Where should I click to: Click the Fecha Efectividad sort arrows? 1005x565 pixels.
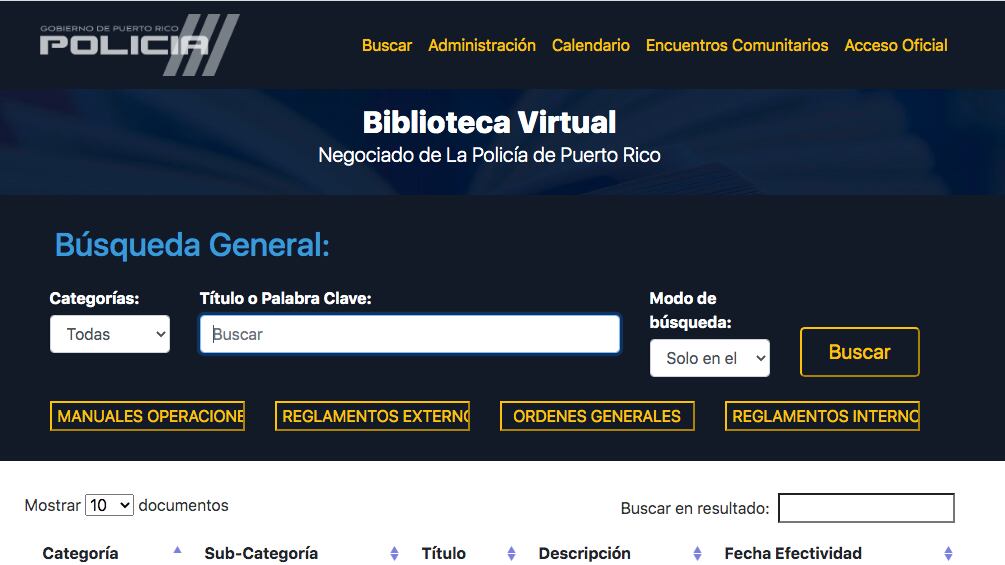tap(947, 553)
